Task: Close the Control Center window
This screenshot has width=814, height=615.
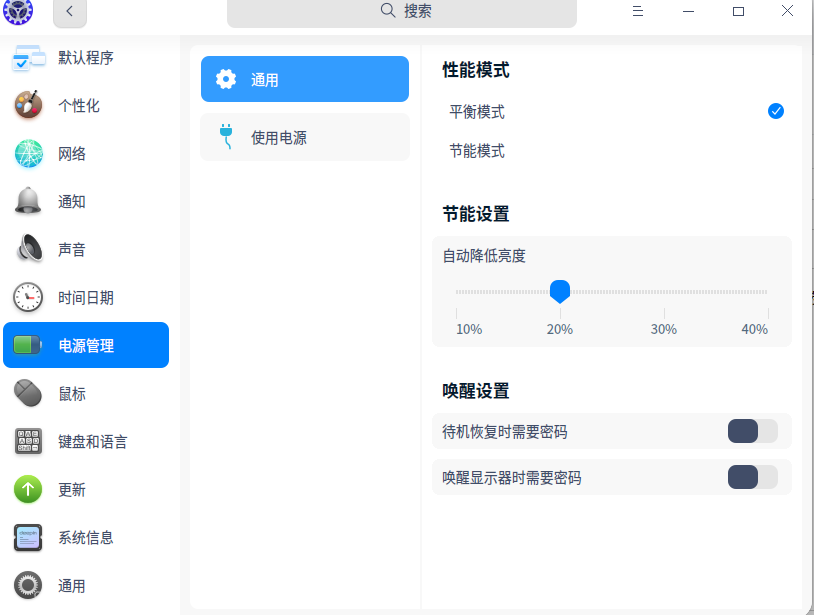Action: (787, 10)
